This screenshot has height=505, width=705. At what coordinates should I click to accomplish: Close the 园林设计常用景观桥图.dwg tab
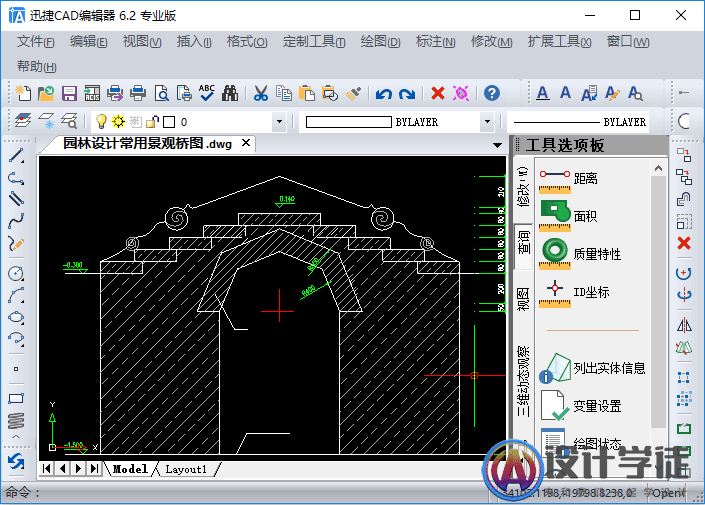(246, 143)
